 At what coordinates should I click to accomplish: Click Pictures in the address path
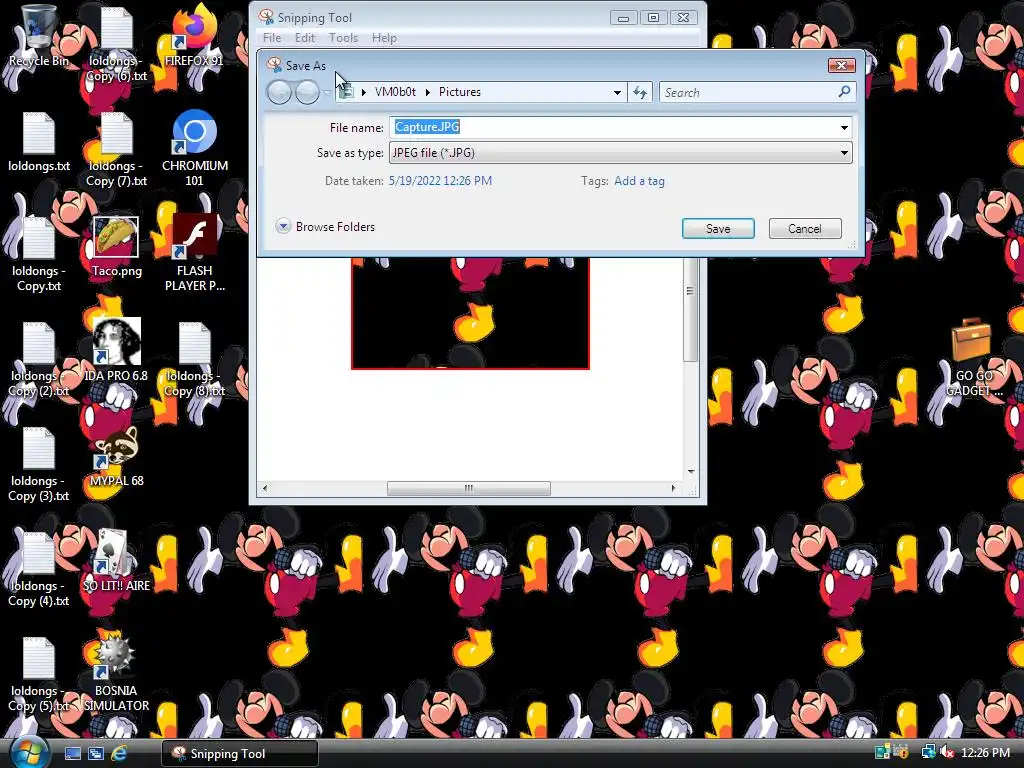pyautogui.click(x=460, y=92)
